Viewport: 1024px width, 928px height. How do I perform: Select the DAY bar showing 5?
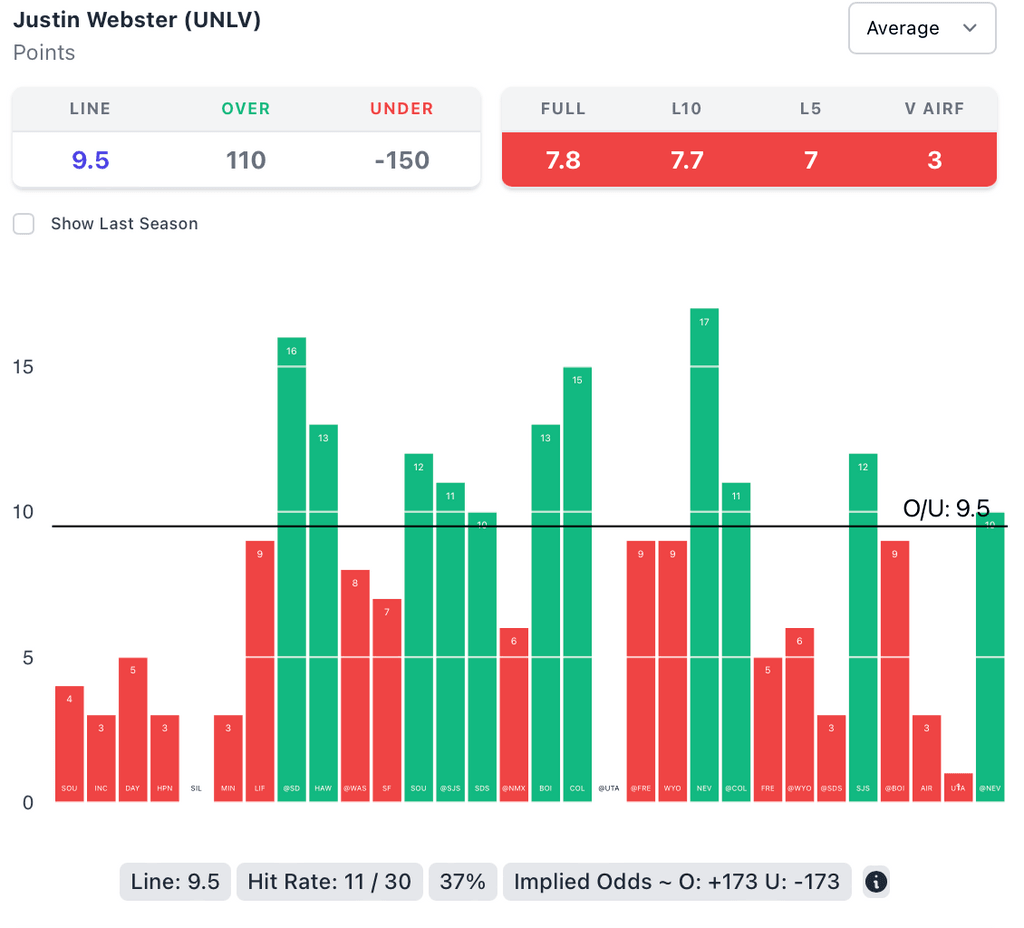(x=133, y=729)
